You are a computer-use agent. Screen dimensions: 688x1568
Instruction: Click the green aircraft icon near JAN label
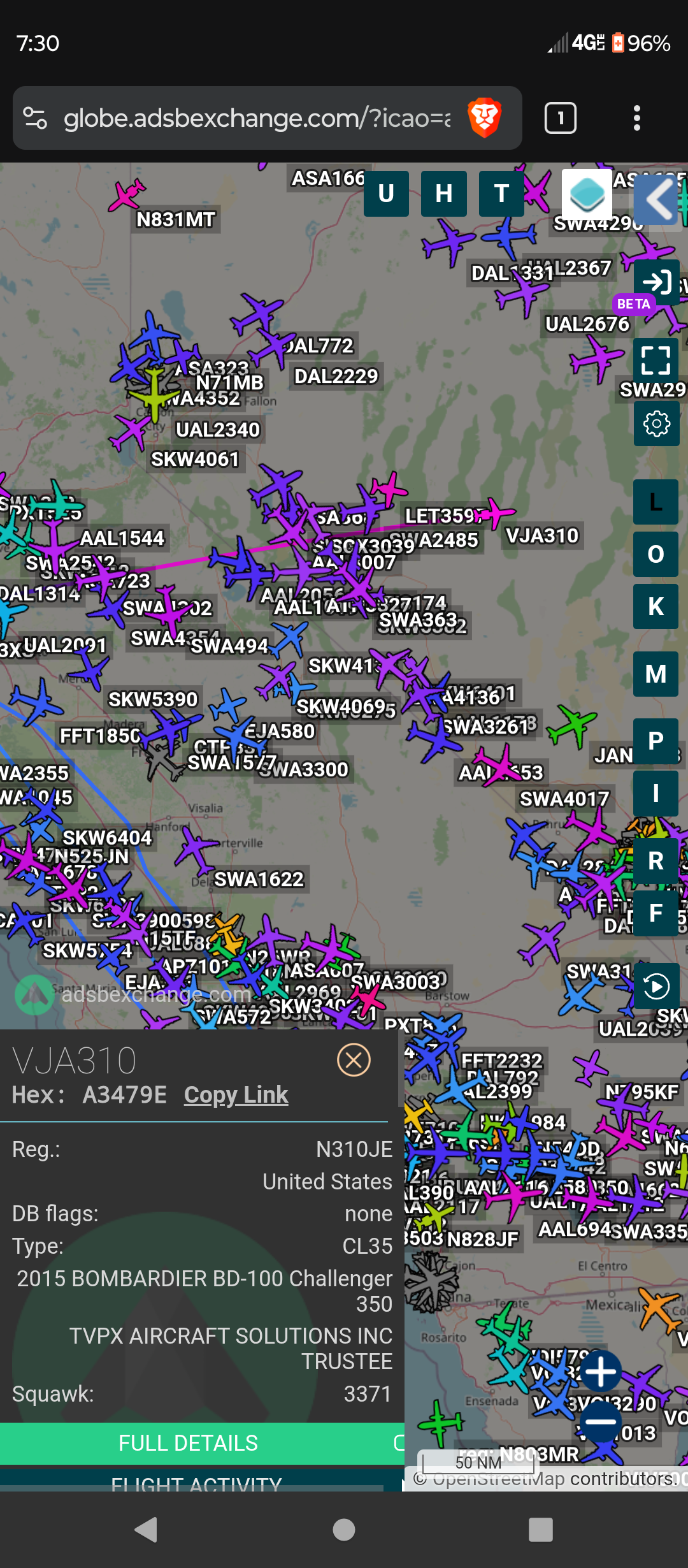coord(572,726)
